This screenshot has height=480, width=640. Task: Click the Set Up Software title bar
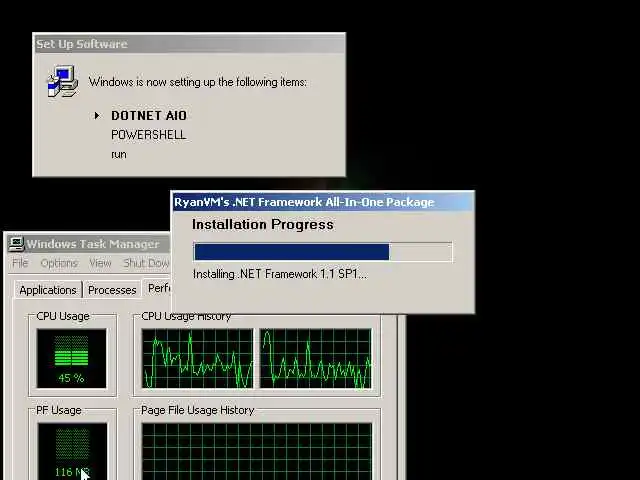point(189,44)
